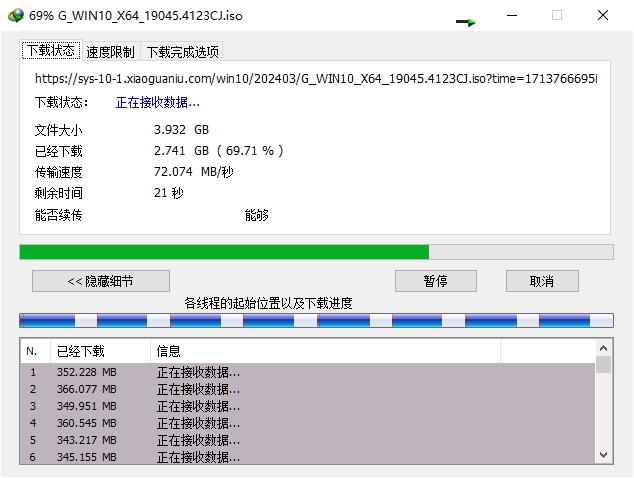
Task: Click the 已经下载 column header
Action: click(x=100, y=351)
